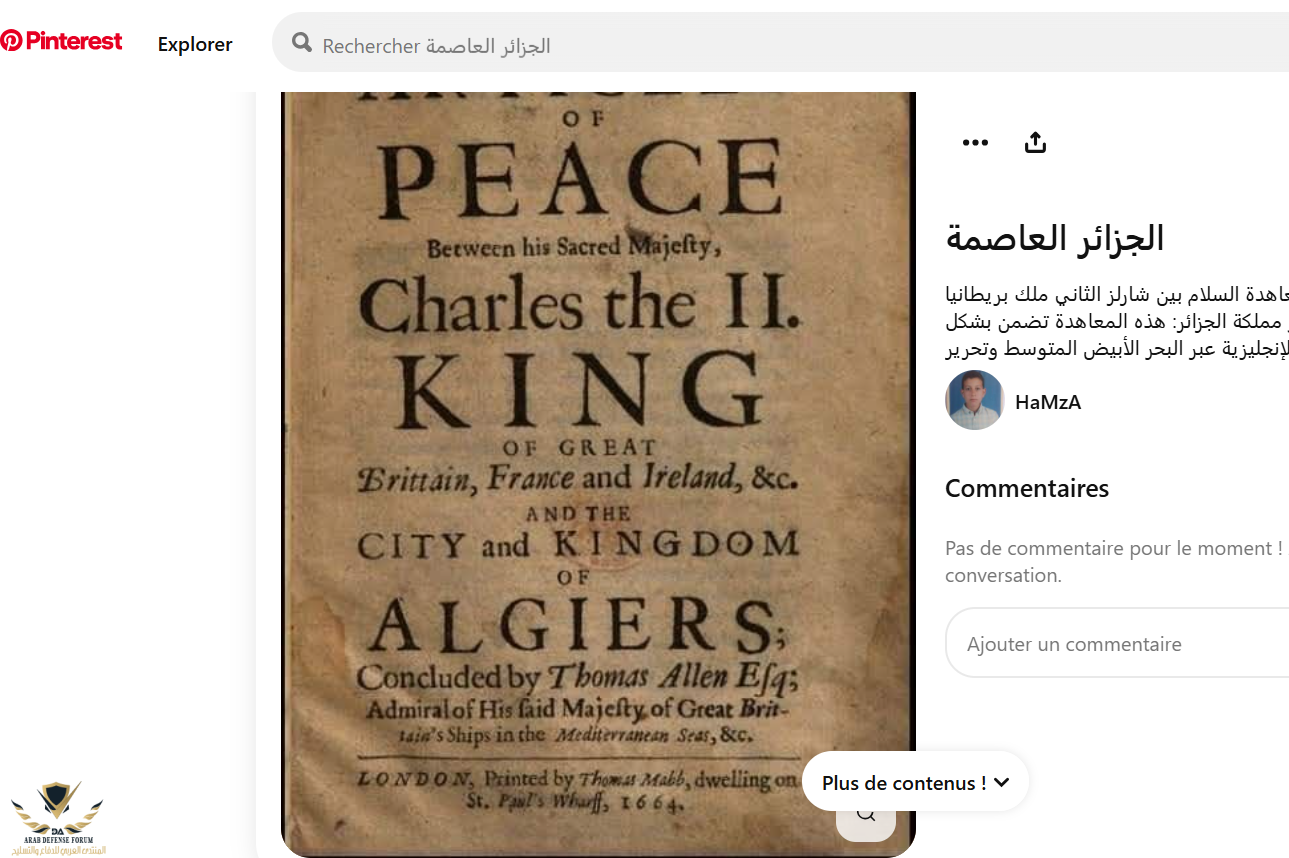Open HaMzA's profile avatar picture
Image resolution: width=1289 pixels, height=858 pixels.
(974, 401)
